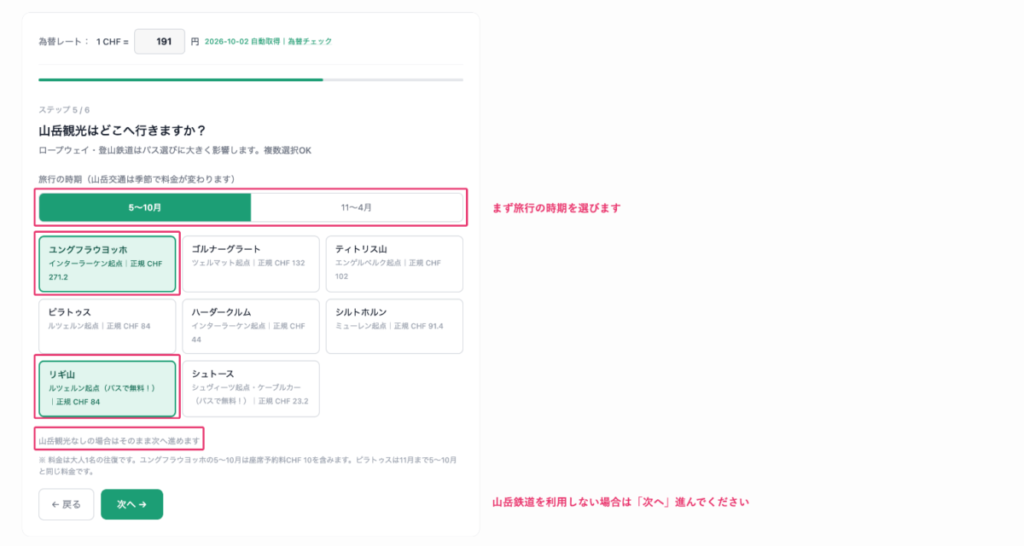Deselect the リギ山 destination card
The width and height of the screenshot is (1024, 546).
point(107,389)
